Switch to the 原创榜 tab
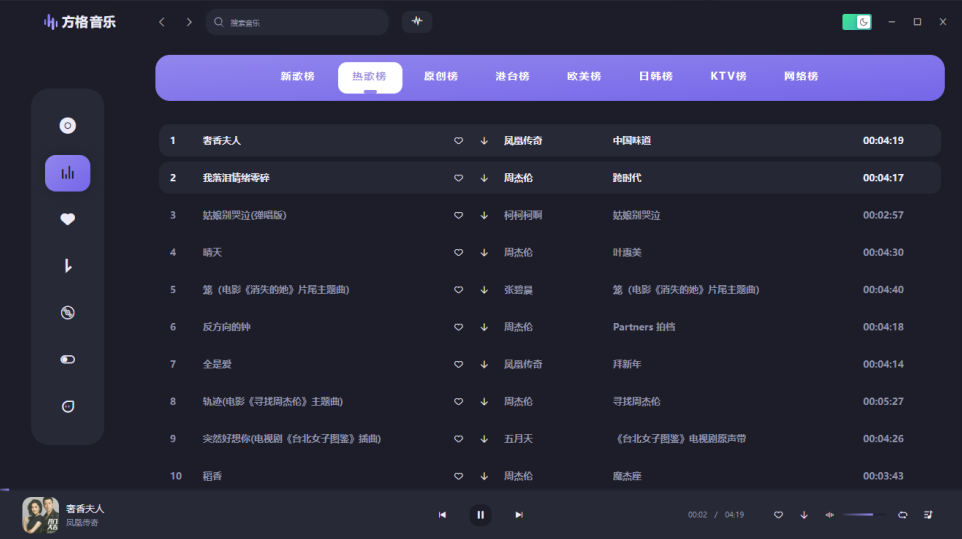The height and width of the screenshot is (539, 962). pyautogui.click(x=441, y=77)
